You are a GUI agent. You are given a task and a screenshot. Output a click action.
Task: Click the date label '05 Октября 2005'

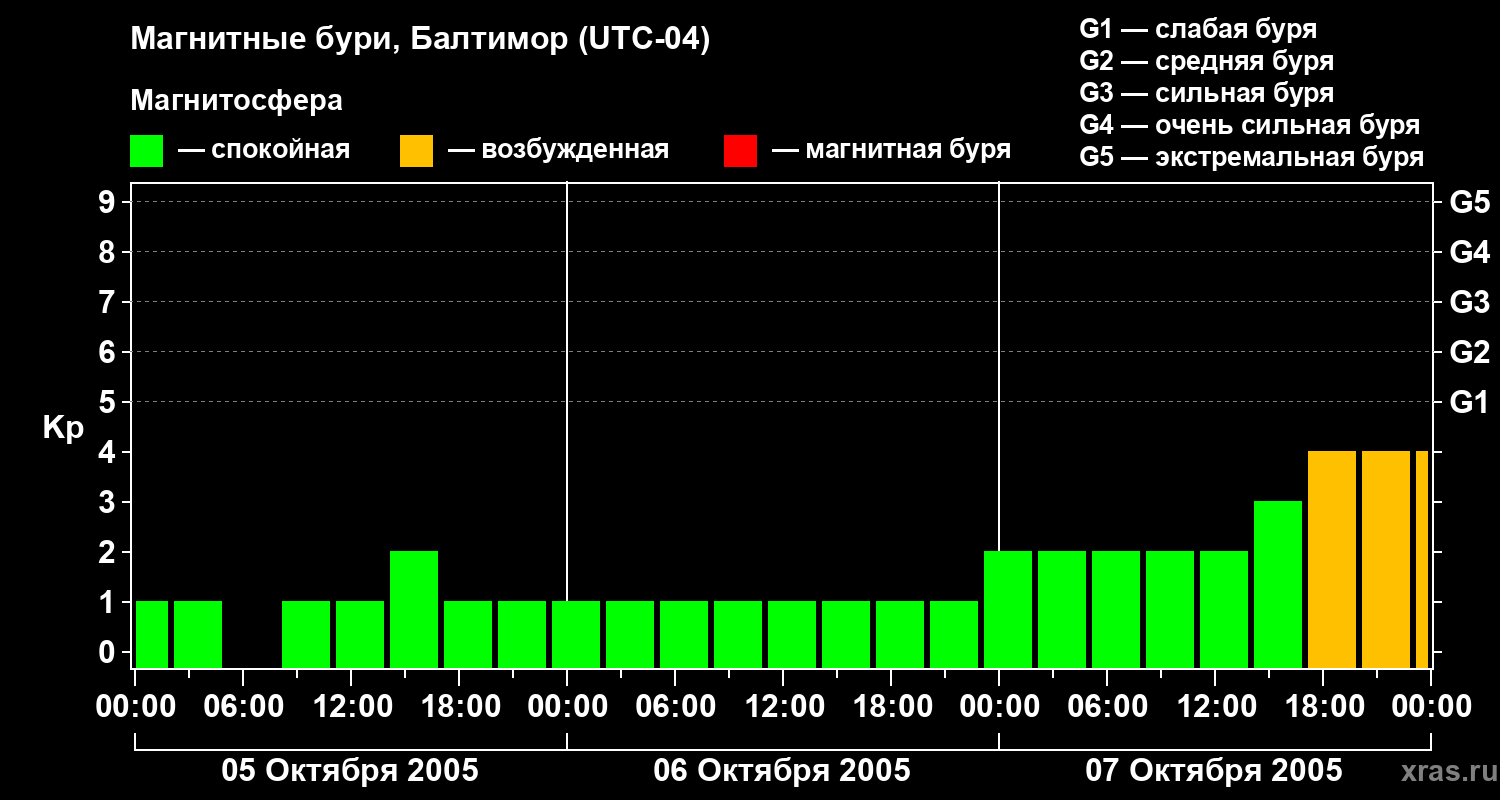point(350,771)
